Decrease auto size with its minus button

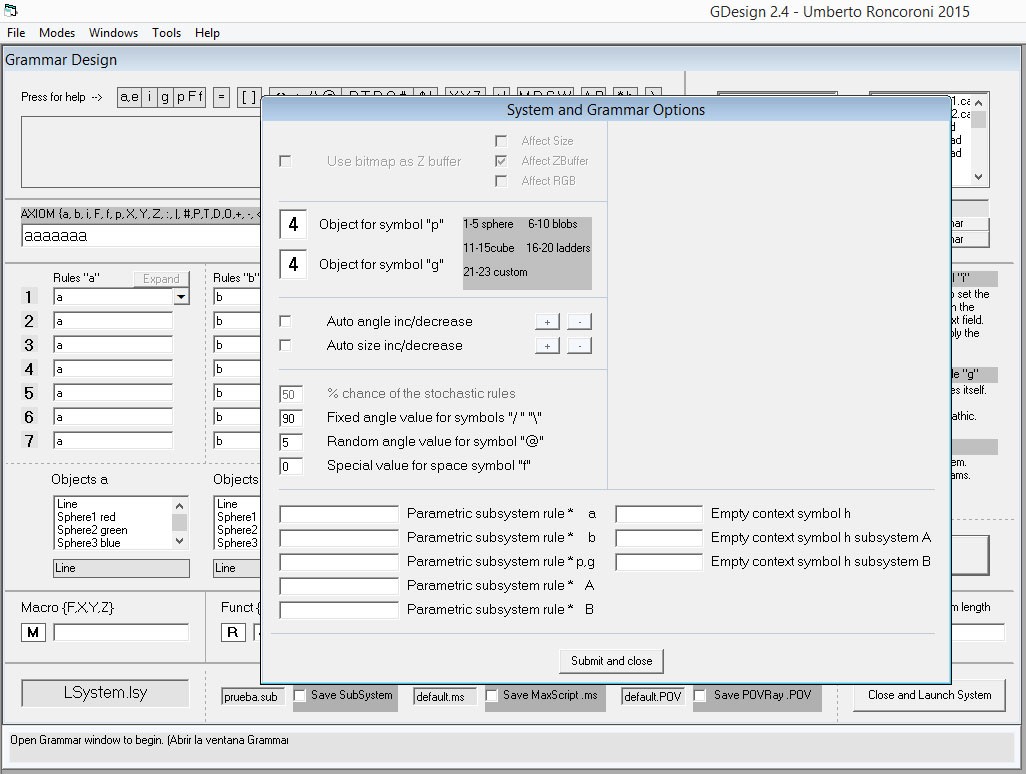(580, 345)
